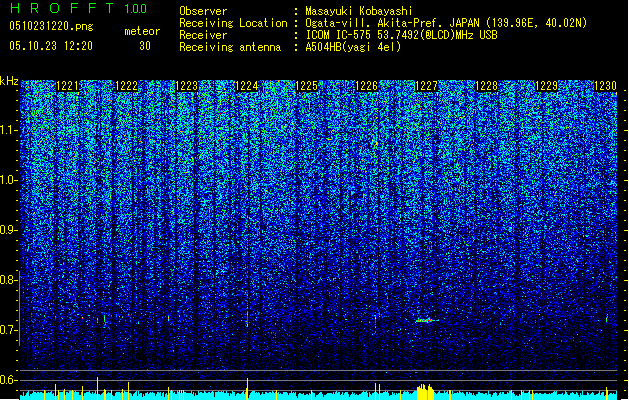The width and height of the screenshot is (629, 400).
Task: Click the 1222 time marker
Action: (127, 86)
